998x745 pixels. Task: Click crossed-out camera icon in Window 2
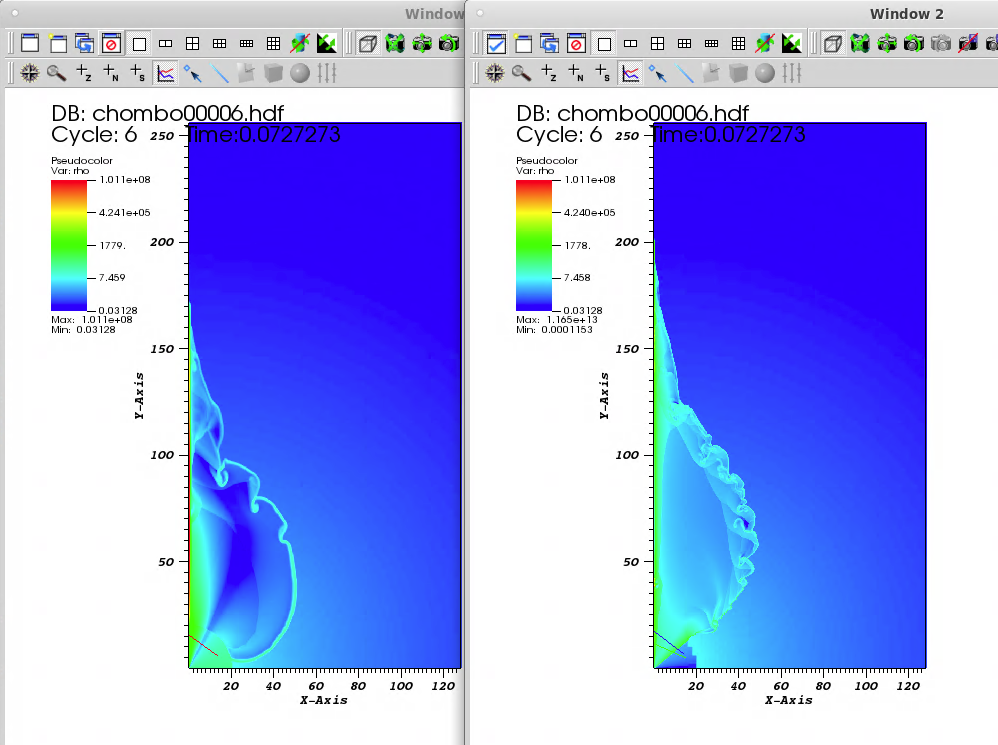pyautogui.click(x=968, y=43)
